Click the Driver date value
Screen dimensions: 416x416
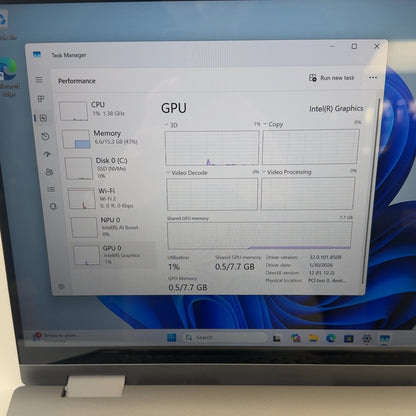click(x=321, y=265)
